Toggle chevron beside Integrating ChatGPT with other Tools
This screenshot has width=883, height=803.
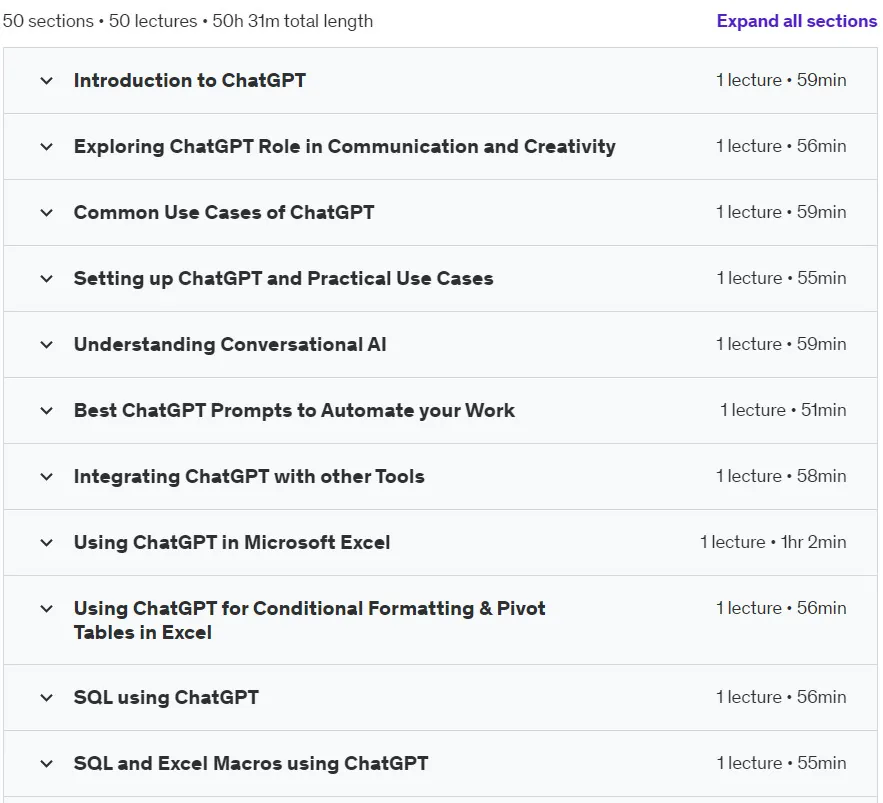47,477
